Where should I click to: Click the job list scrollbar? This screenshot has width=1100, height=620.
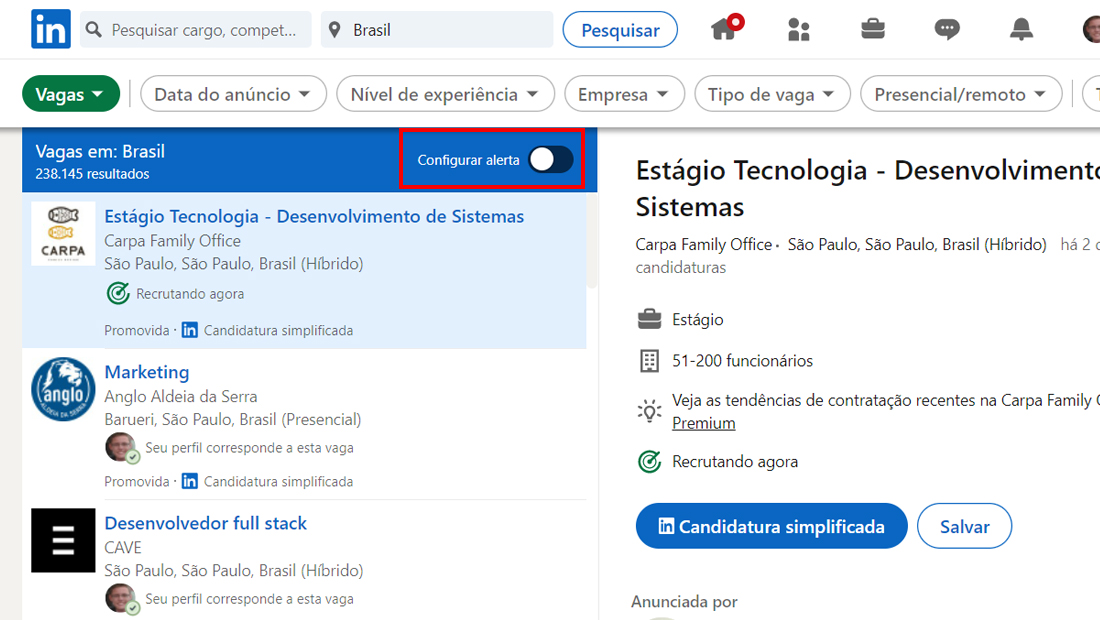tap(592, 242)
